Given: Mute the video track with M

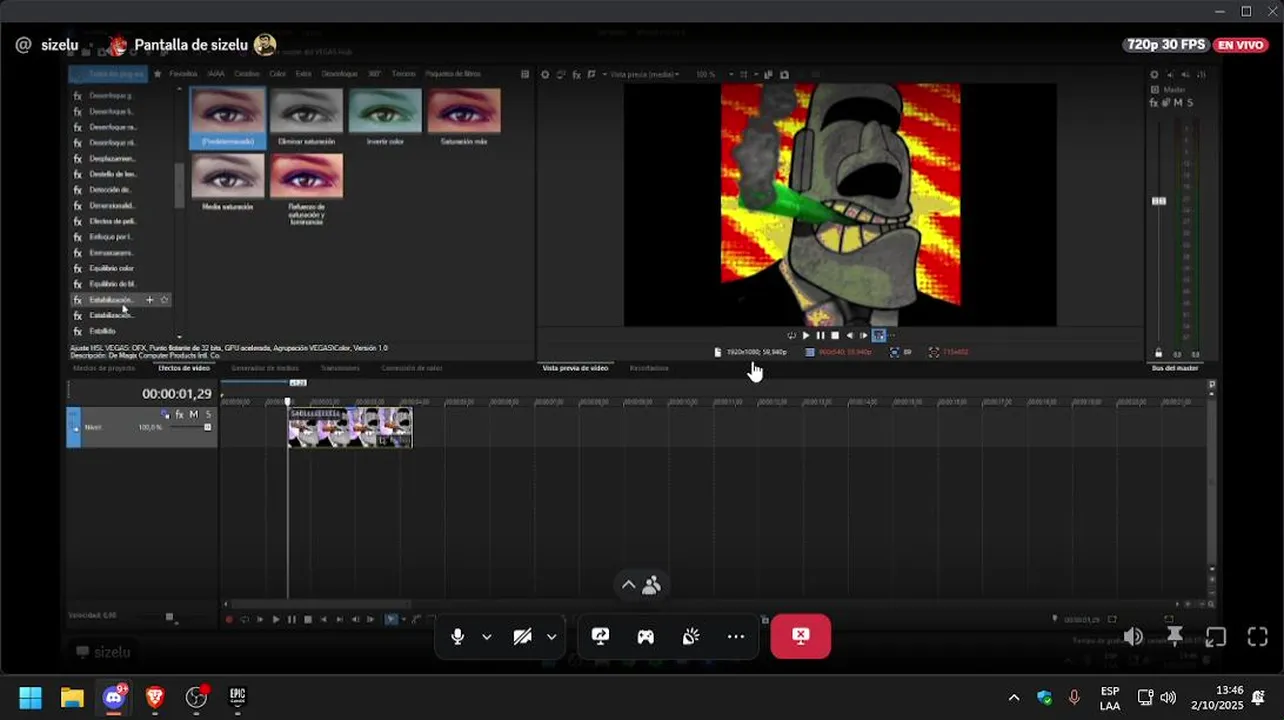Looking at the screenshot, I should tap(194, 414).
